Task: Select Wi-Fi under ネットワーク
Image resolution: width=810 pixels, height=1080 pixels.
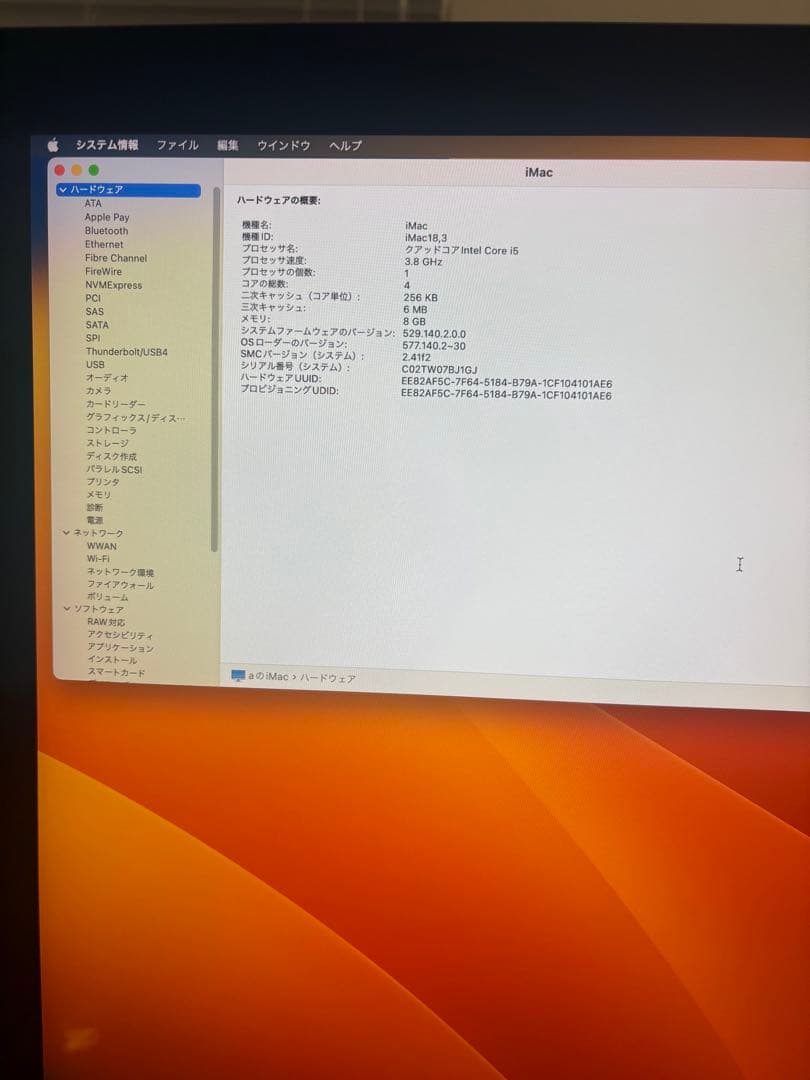Action: 100,560
